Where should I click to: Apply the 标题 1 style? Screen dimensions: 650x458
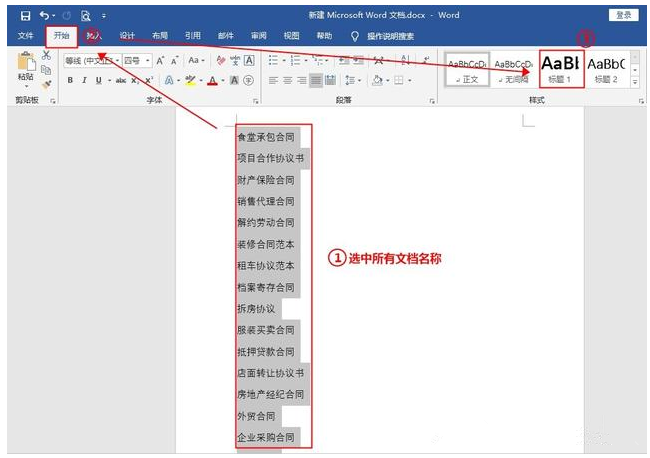pos(561,68)
